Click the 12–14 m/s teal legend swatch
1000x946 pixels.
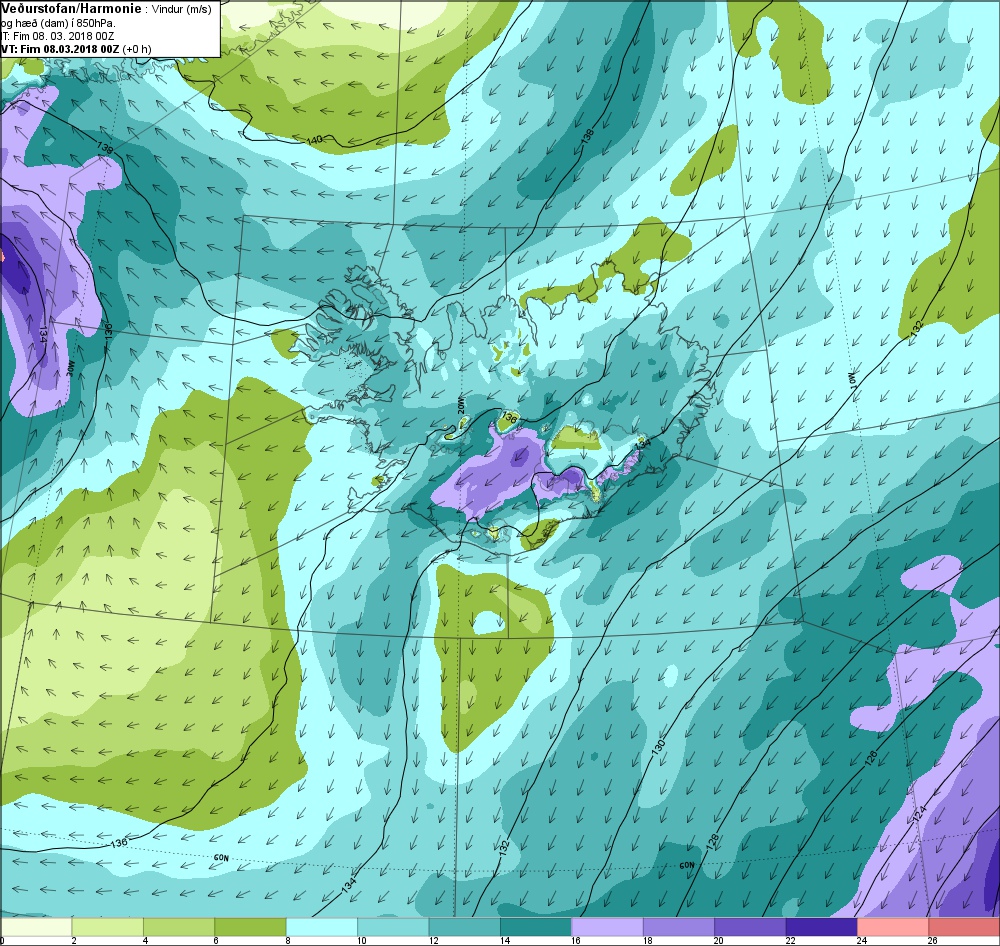[464, 926]
